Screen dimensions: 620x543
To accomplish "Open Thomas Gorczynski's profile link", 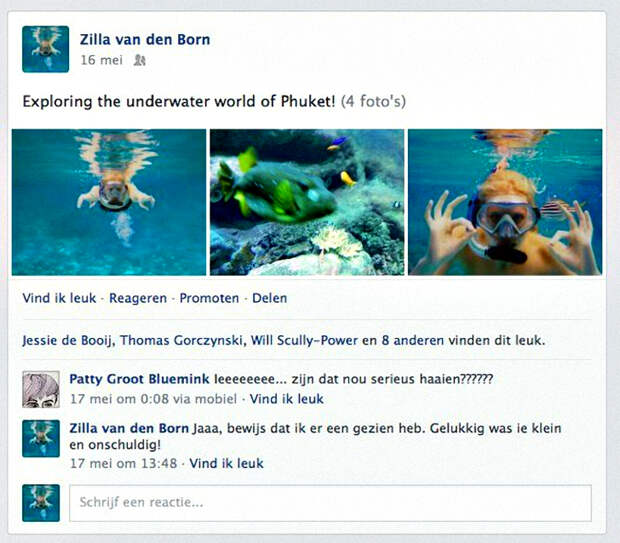I will pyautogui.click(x=181, y=341).
